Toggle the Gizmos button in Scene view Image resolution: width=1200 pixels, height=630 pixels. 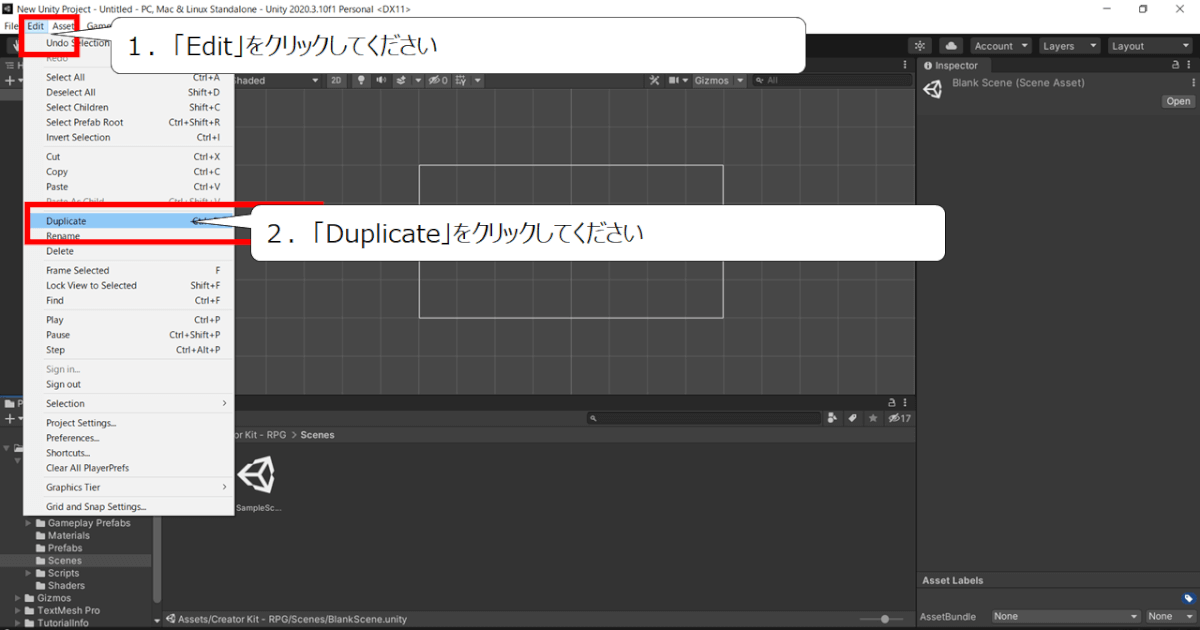712,81
